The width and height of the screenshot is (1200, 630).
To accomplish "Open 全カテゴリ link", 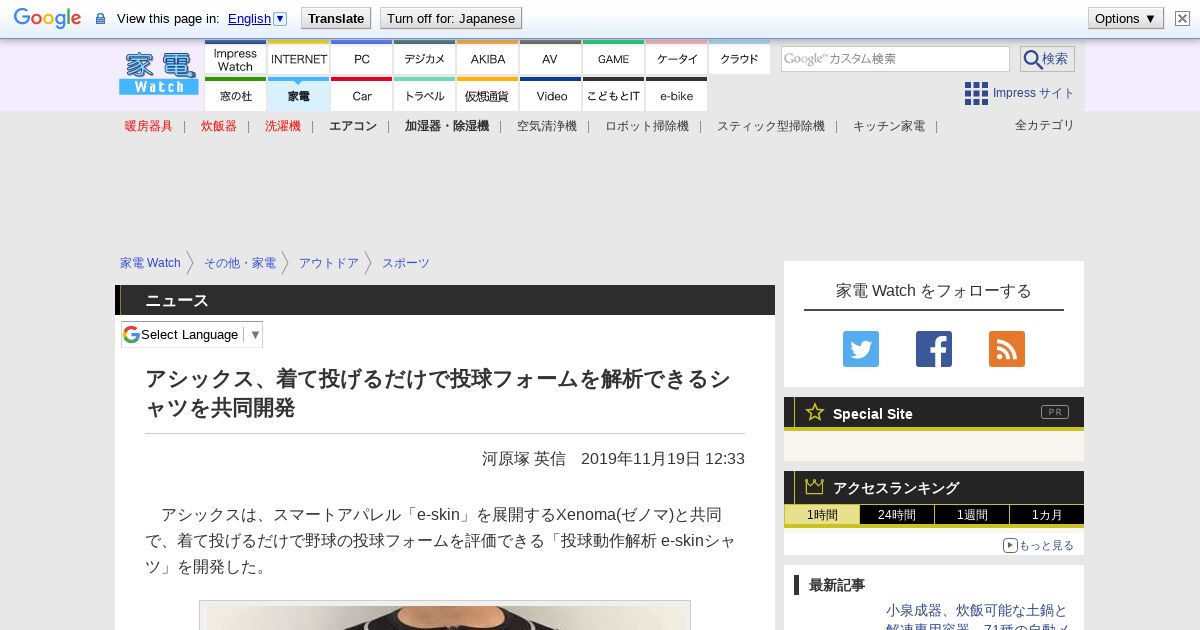I will tap(1045, 125).
